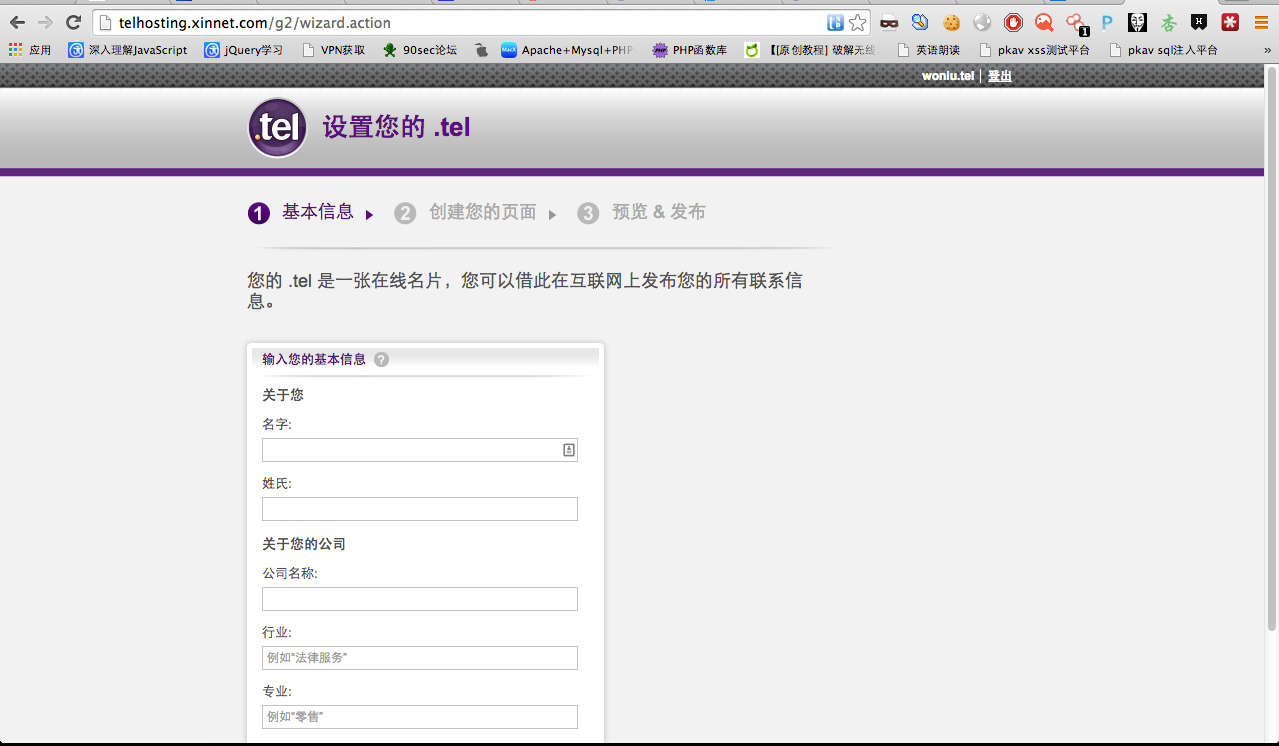Click the 公司名称 input field
The image size is (1279, 746).
(419, 598)
